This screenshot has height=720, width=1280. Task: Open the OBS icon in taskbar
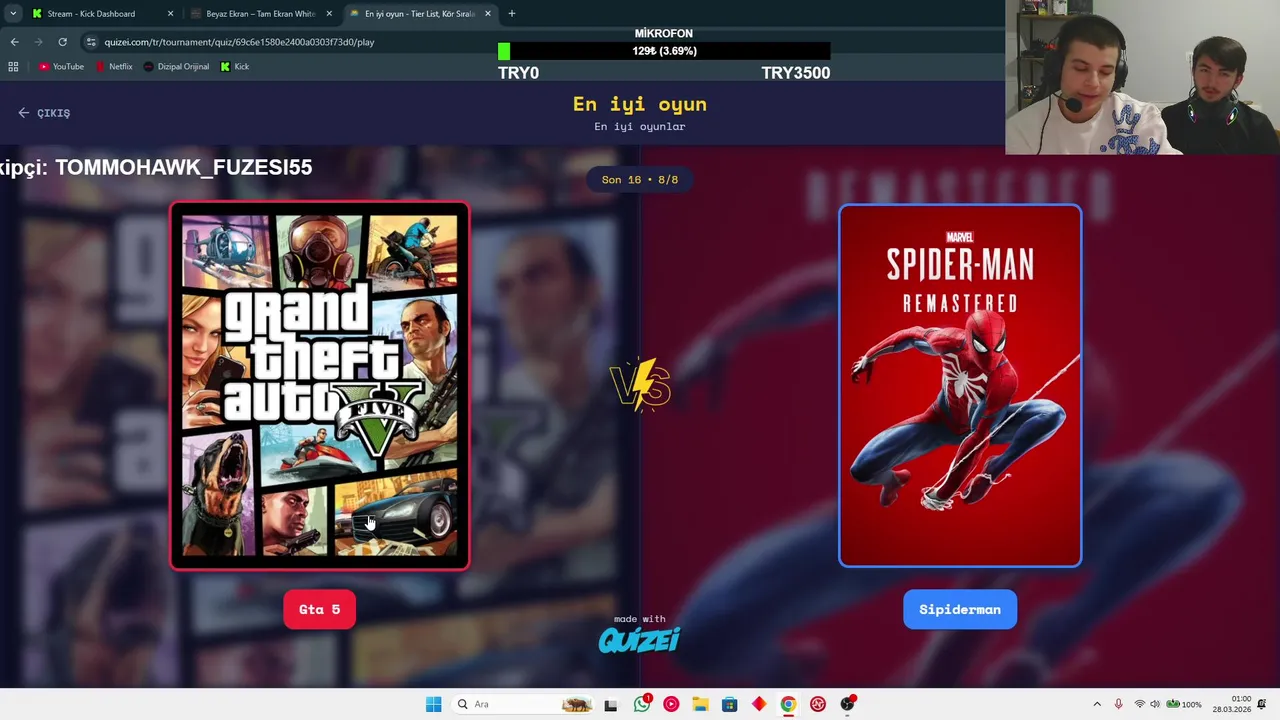tap(847, 704)
